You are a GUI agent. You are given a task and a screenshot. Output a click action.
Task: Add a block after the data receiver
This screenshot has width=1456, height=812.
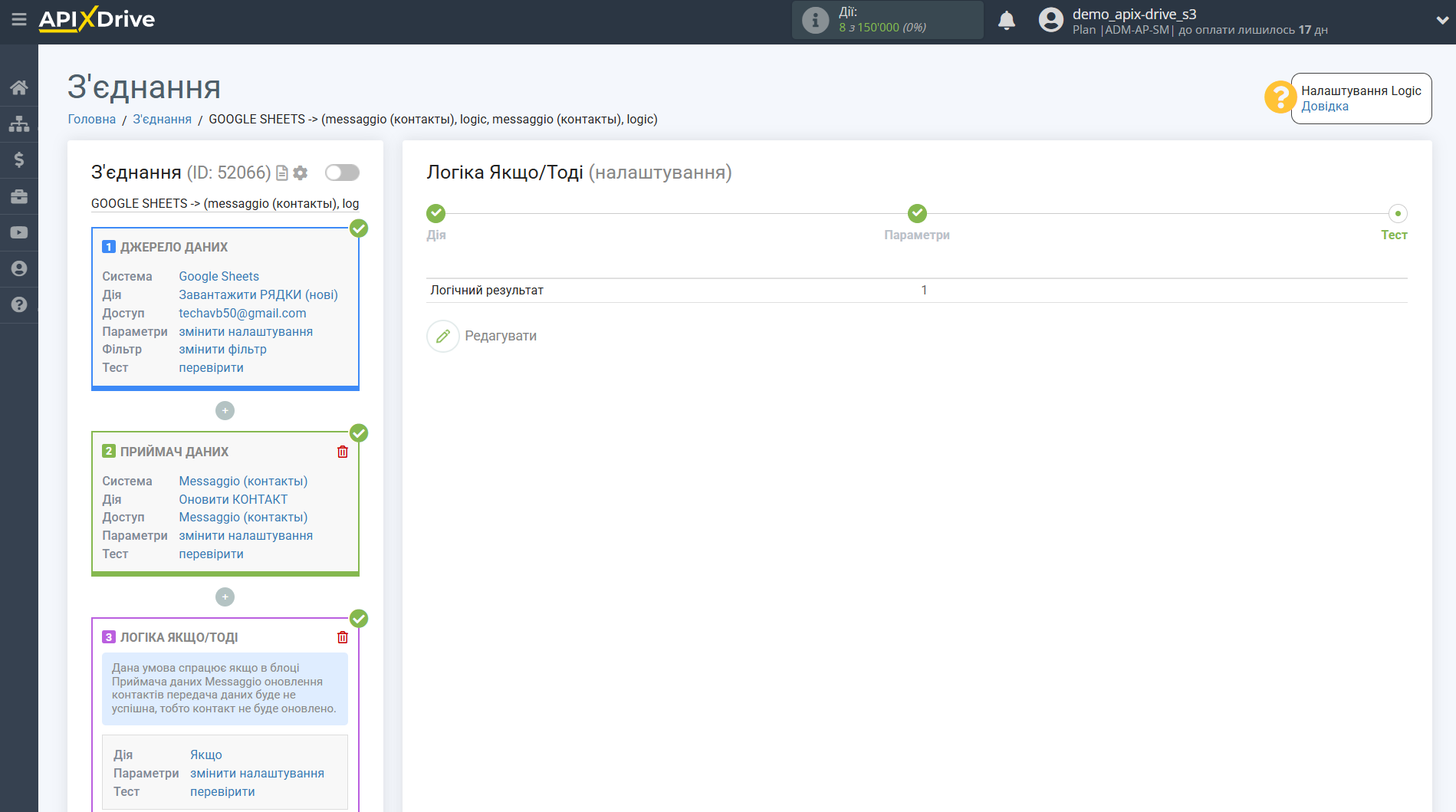point(225,597)
